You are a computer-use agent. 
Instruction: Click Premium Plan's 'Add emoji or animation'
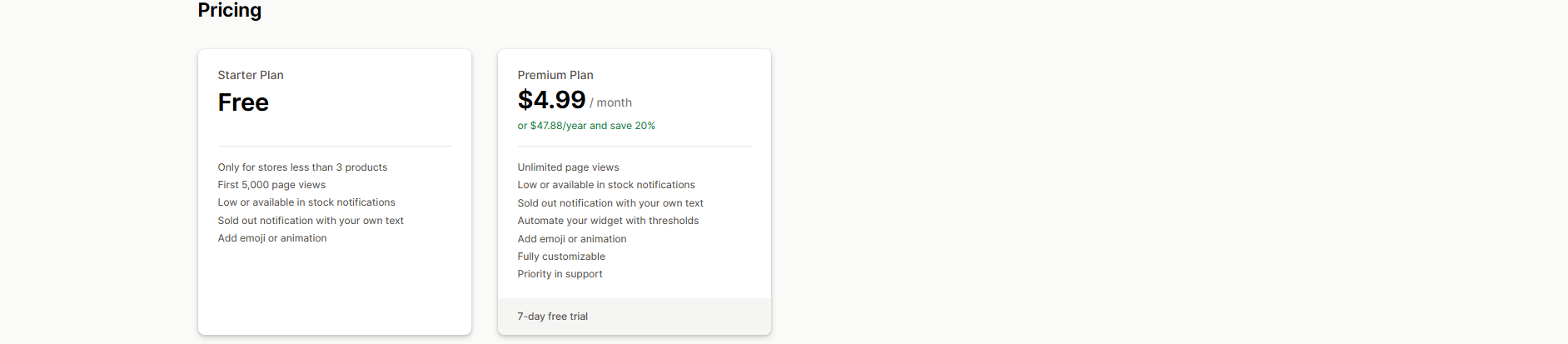pos(572,239)
